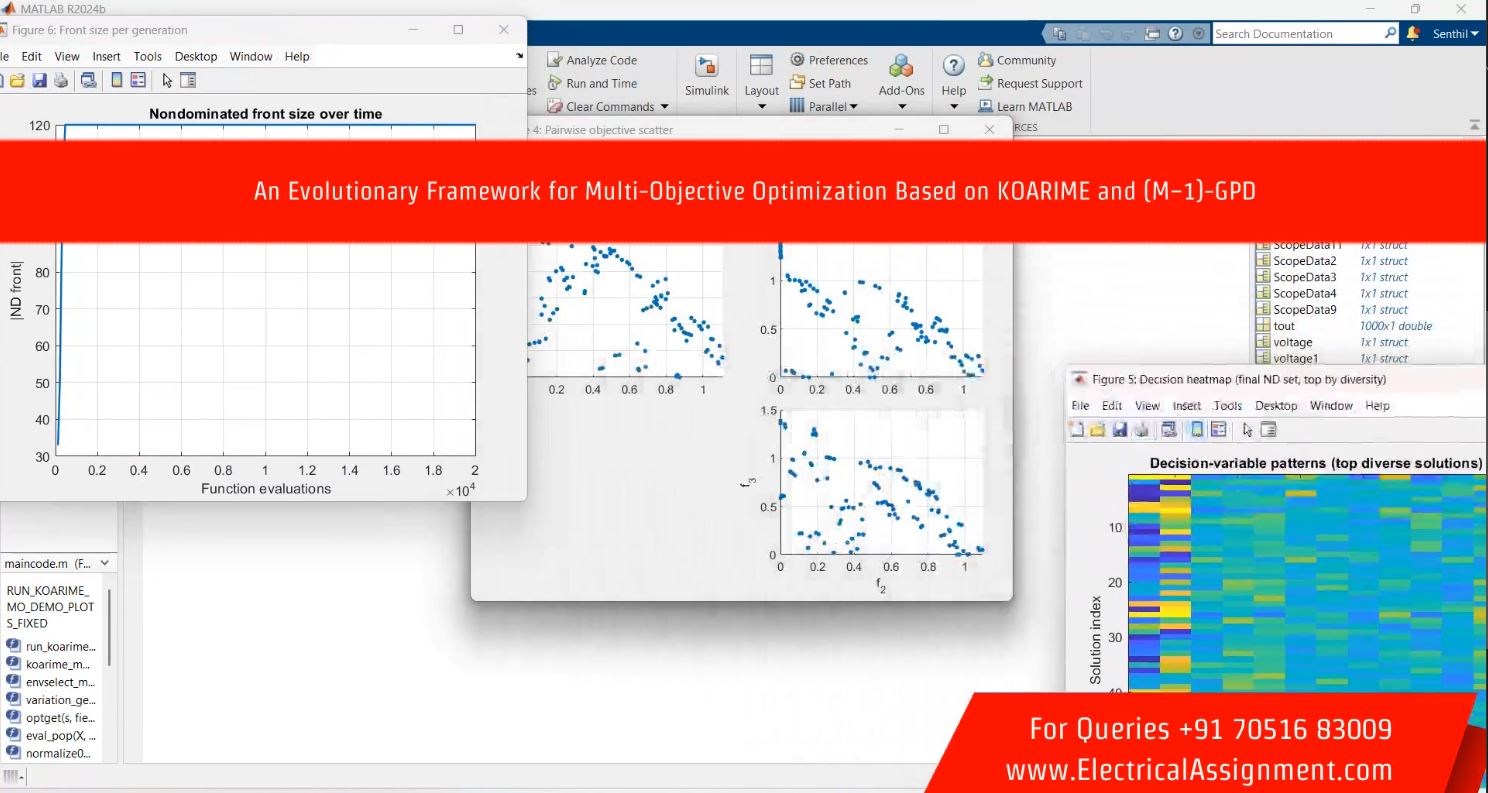Click the Search Documentation field
Viewport: 1488px width, 793px height.
click(x=1296, y=33)
